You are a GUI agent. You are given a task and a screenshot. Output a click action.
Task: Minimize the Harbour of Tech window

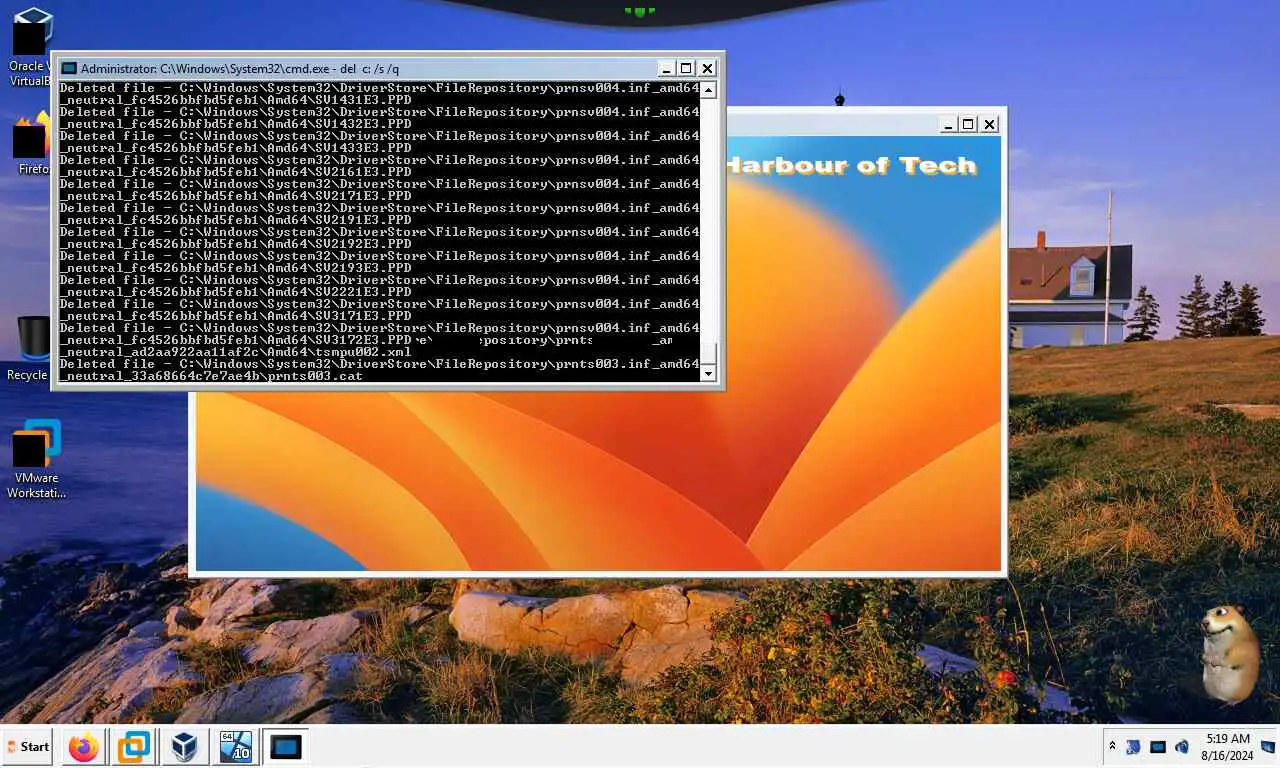point(947,124)
